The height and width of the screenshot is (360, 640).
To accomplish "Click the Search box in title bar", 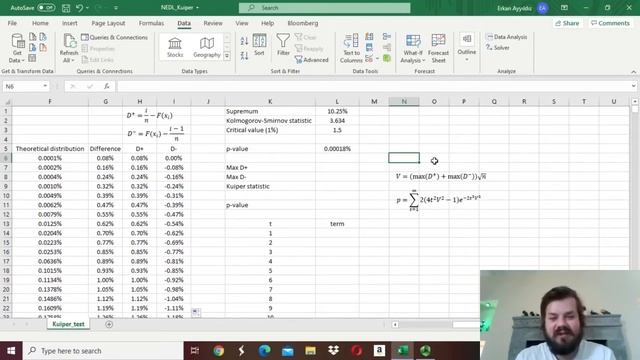I will click(324, 8).
